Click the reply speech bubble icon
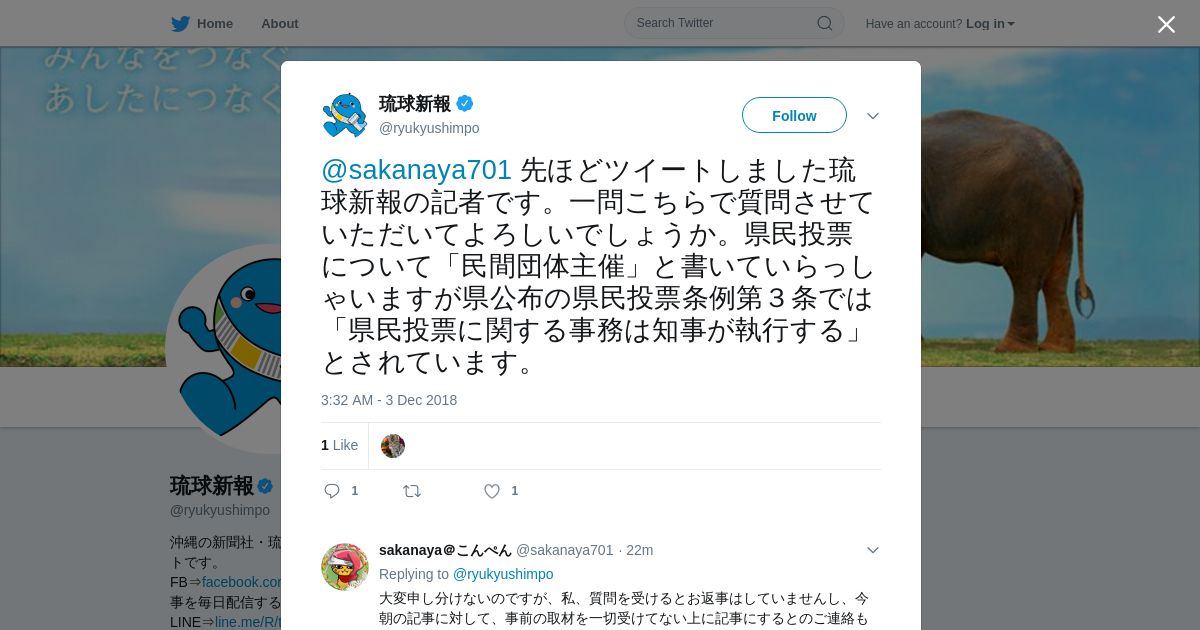1200x630 pixels. click(x=332, y=491)
